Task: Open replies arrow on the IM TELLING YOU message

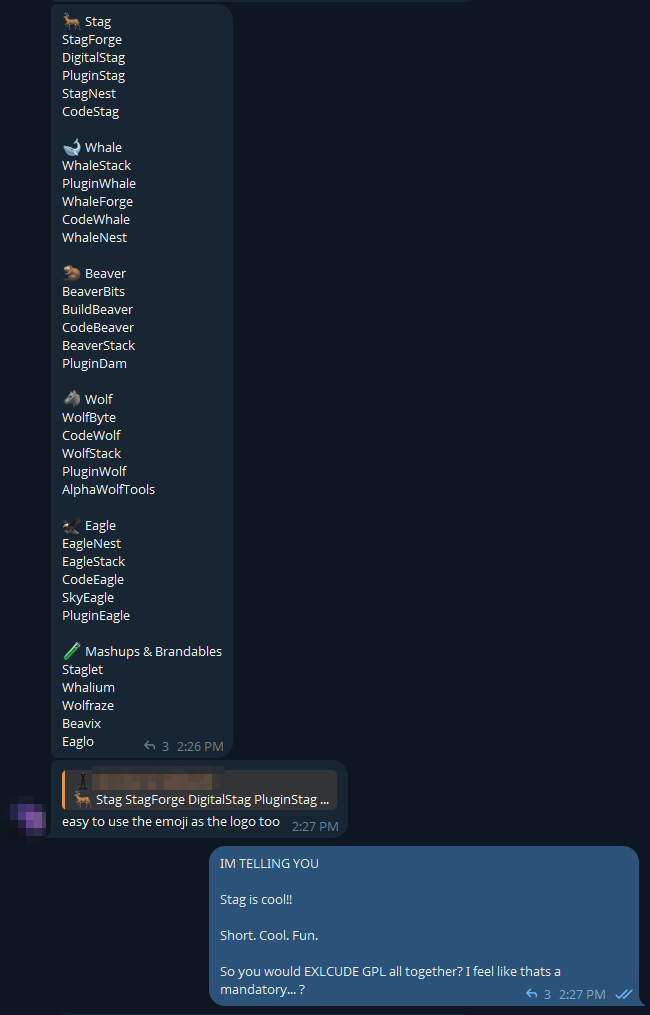Action: [x=532, y=994]
